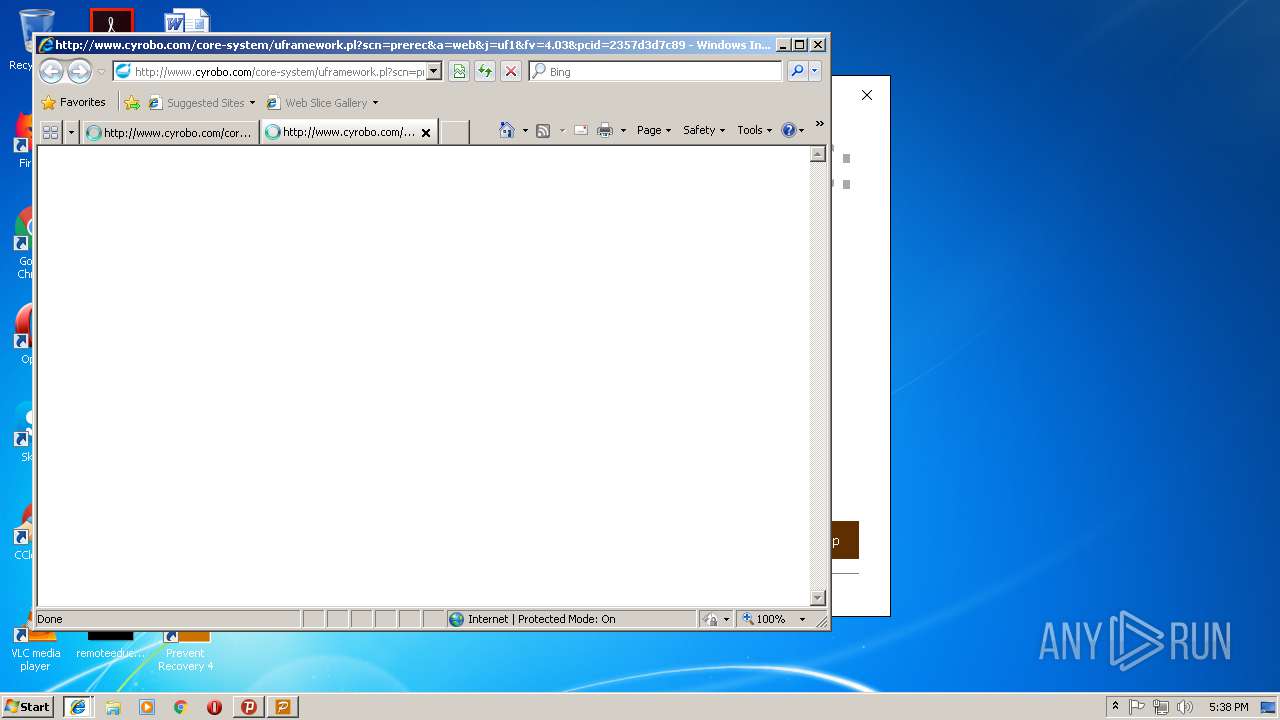Expand the address bar URL history dropdown
Screen dimensions: 1280x720
(434, 72)
